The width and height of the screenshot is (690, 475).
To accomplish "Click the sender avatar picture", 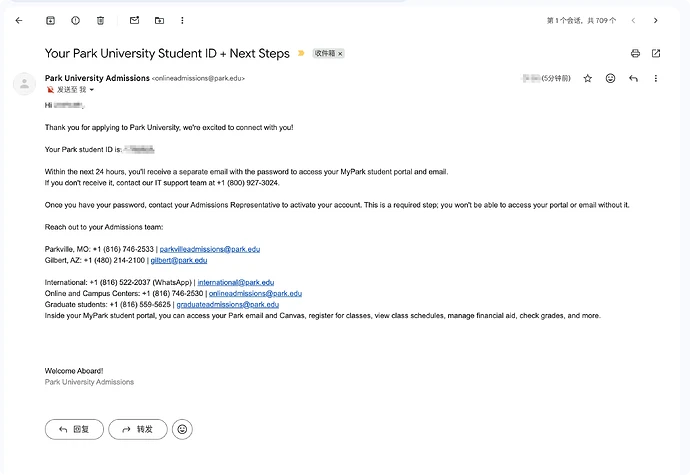I will tap(24, 83).
